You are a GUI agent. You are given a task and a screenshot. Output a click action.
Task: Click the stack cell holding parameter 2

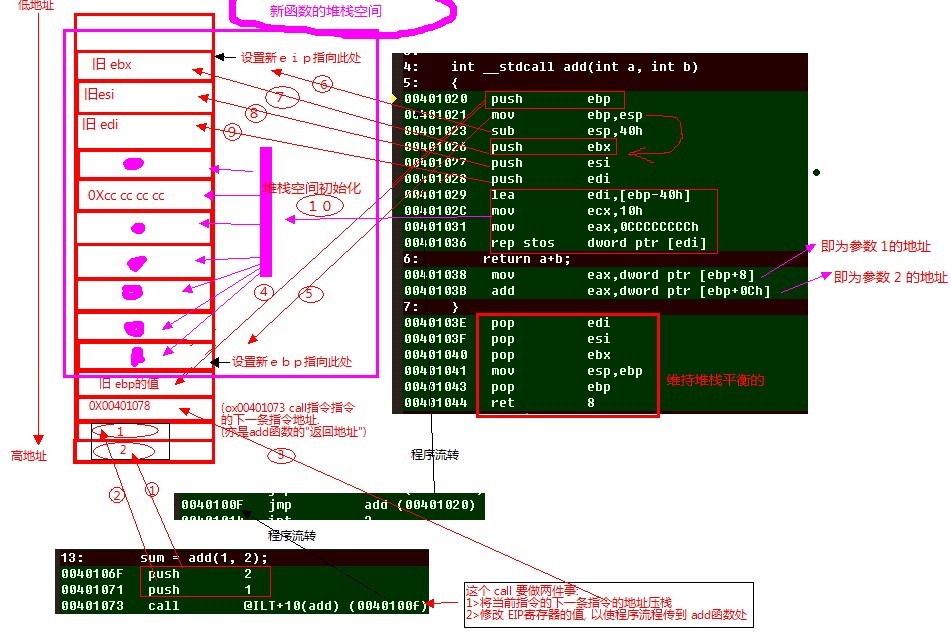(144, 451)
